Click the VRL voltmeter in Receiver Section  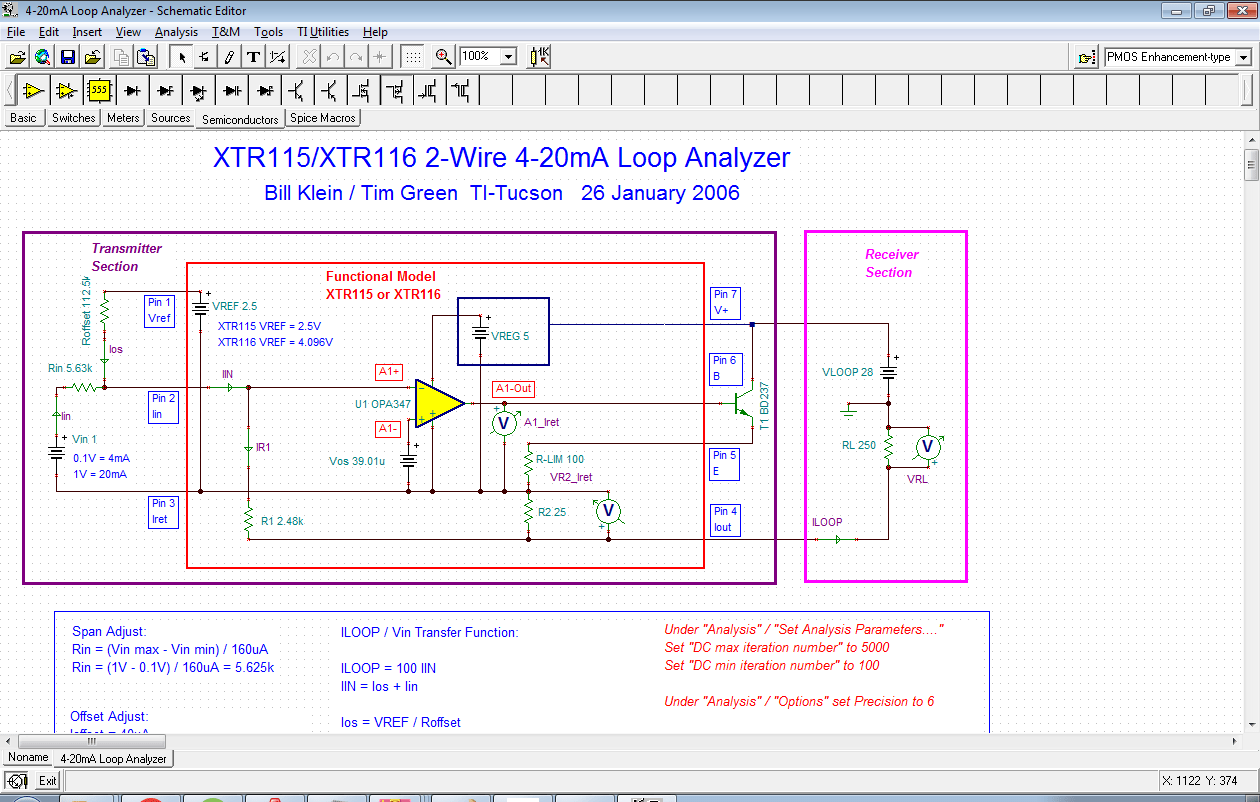(x=927, y=446)
